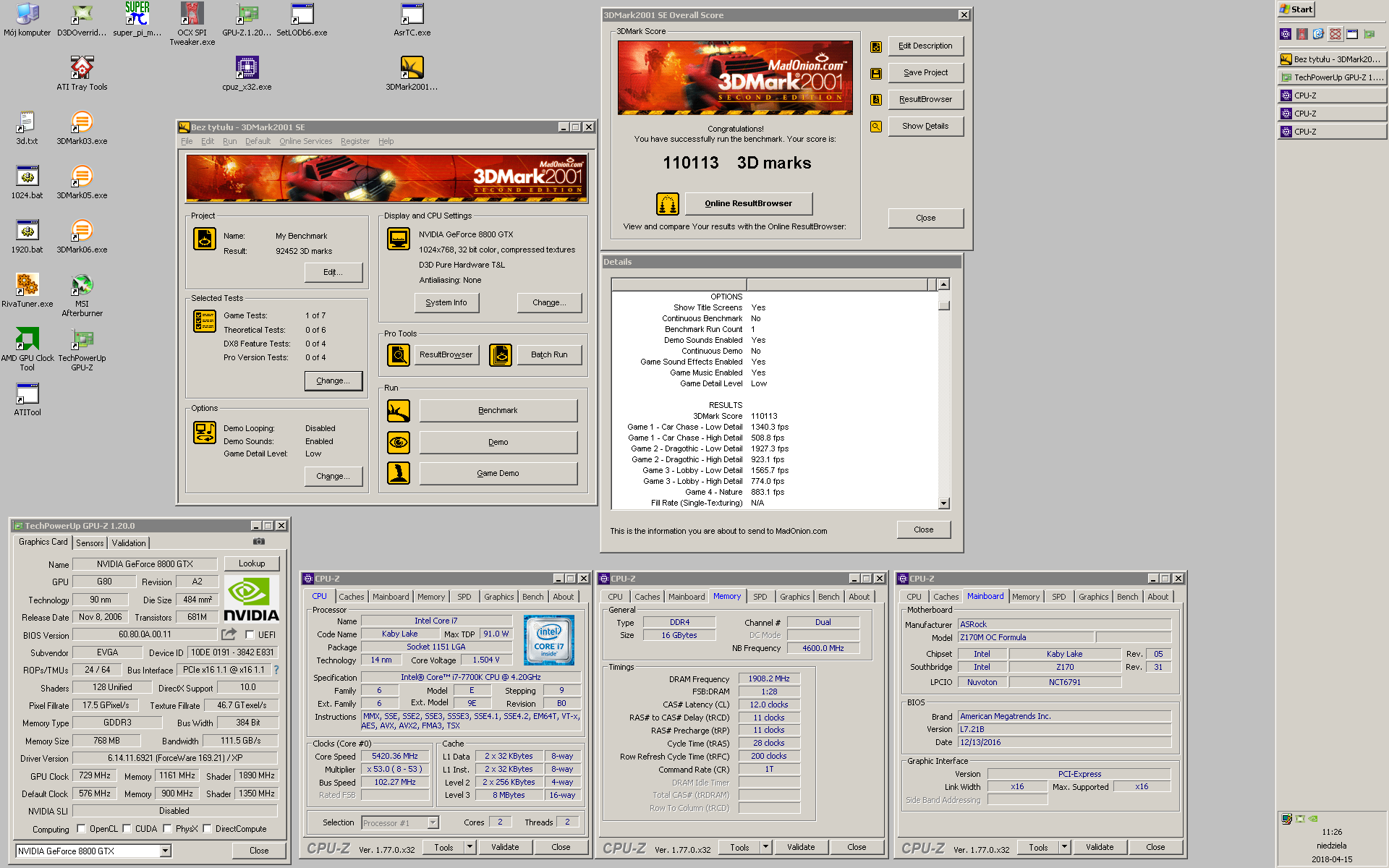Open the Run menu in 3DMark2001 SE

click(229, 141)
